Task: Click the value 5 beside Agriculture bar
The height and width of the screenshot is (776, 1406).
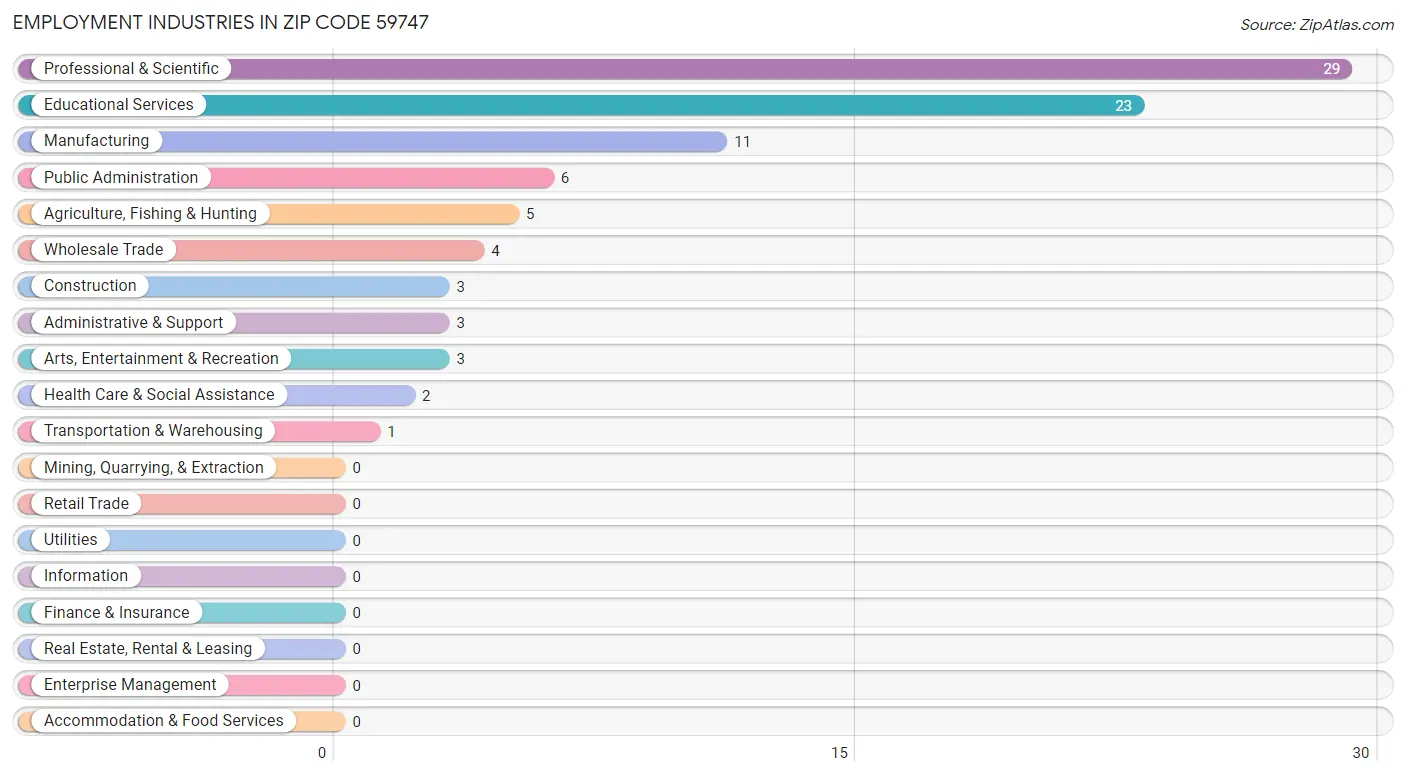Action: click(530, 214)
